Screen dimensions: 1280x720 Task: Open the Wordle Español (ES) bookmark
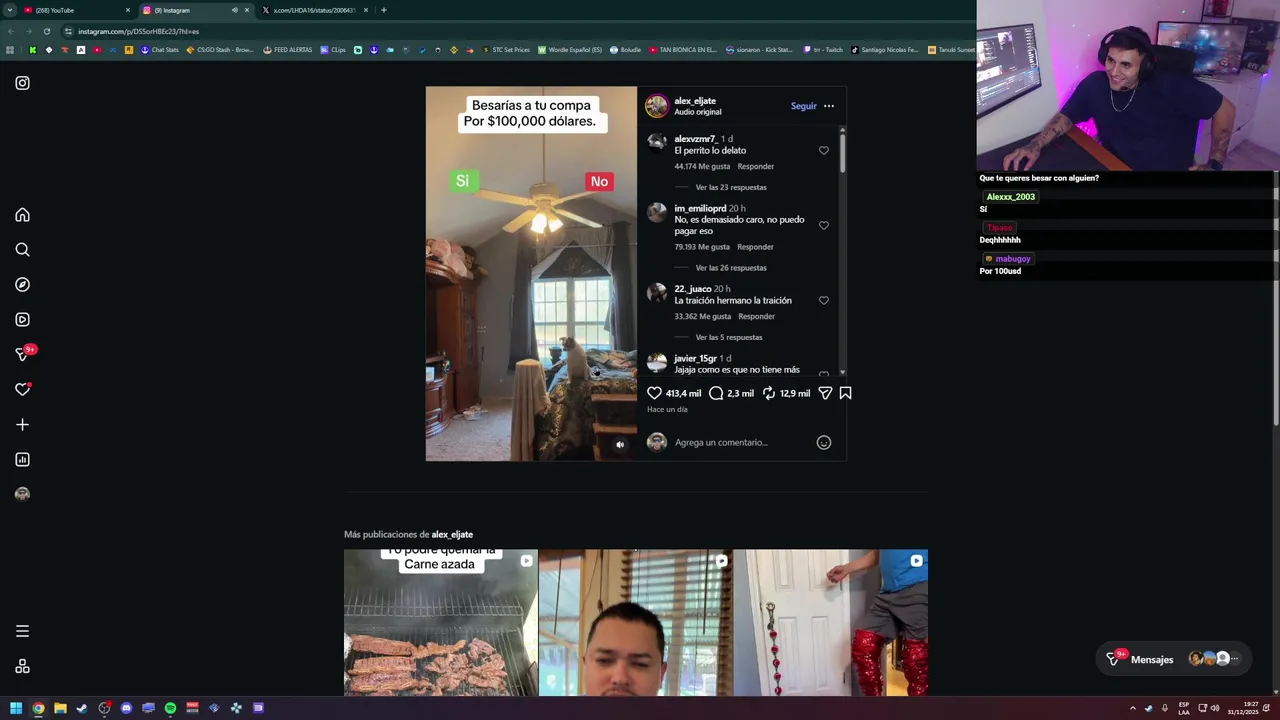(x=570, y=50)
